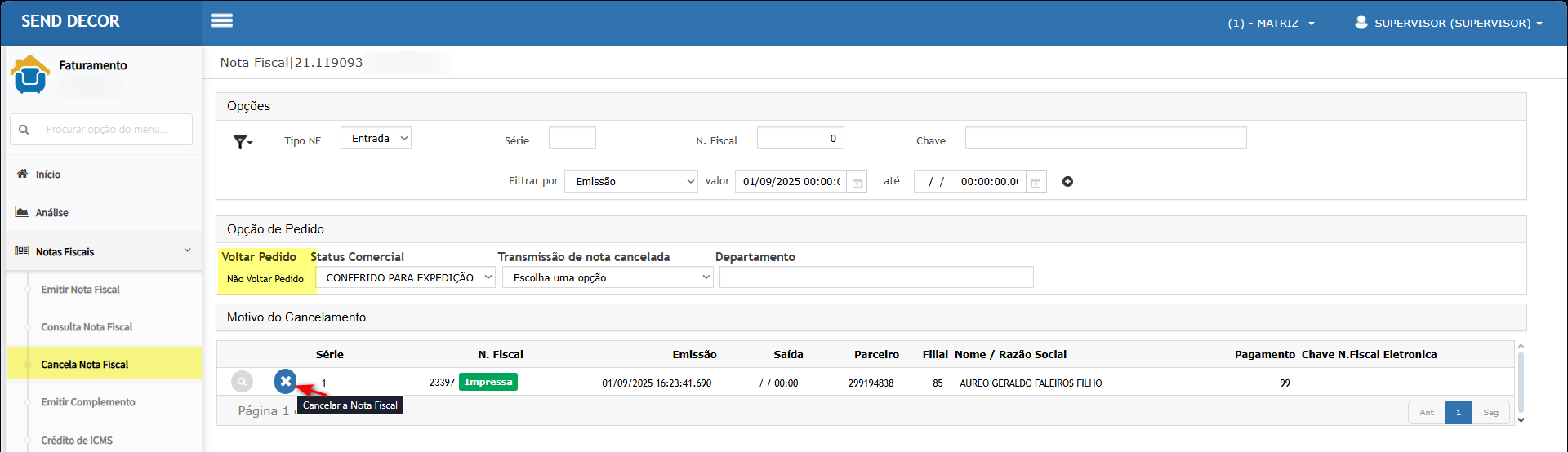Click the plus circle add filter icon
The height and width of the screenshot is (452, 1568).
click(1067, 182)
